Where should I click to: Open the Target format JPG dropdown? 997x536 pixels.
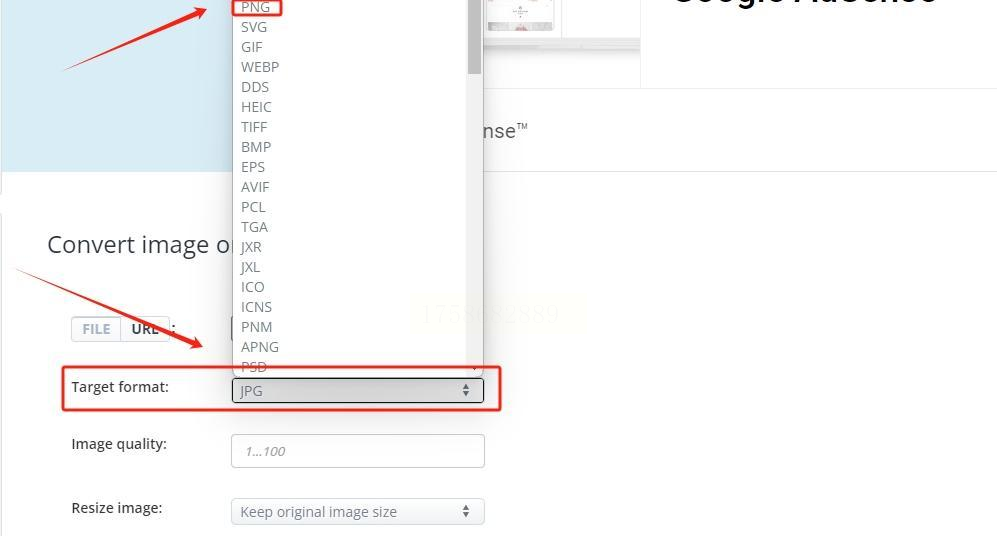coord(357,390)
